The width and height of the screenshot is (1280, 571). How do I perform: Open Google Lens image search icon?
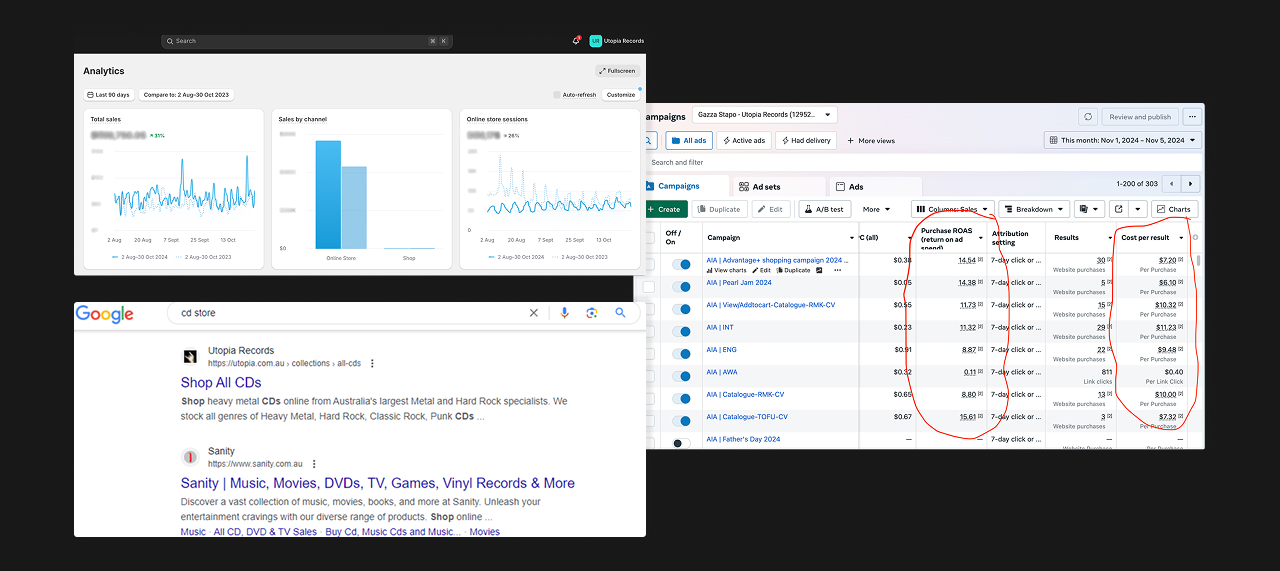click(592, 313)
